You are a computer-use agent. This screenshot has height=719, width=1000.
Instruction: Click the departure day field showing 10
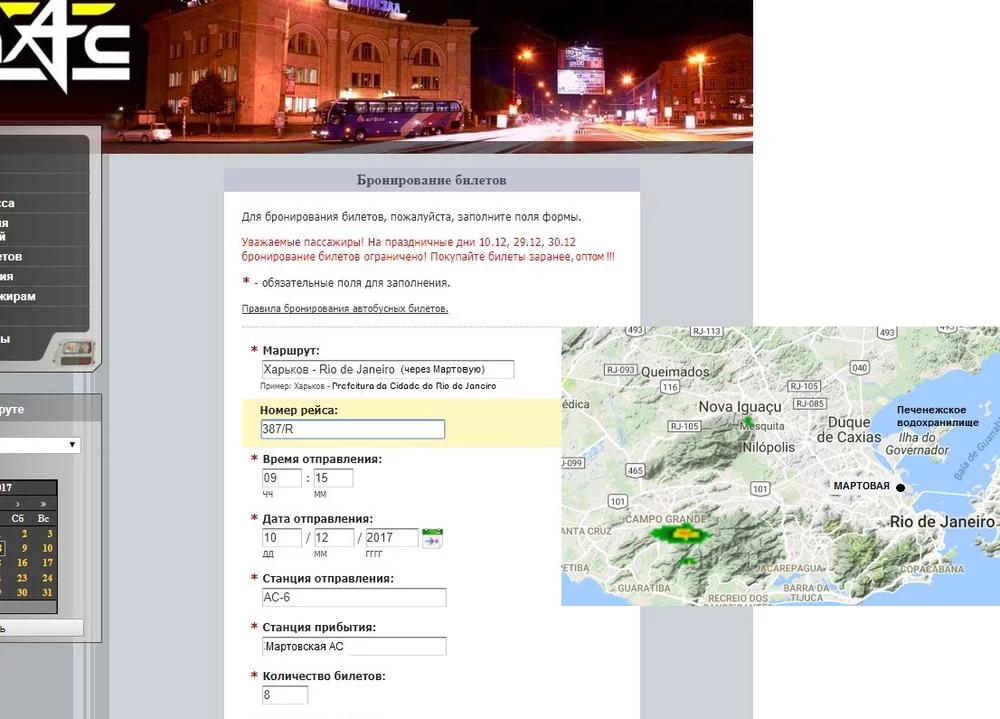[x=281, y=538]
